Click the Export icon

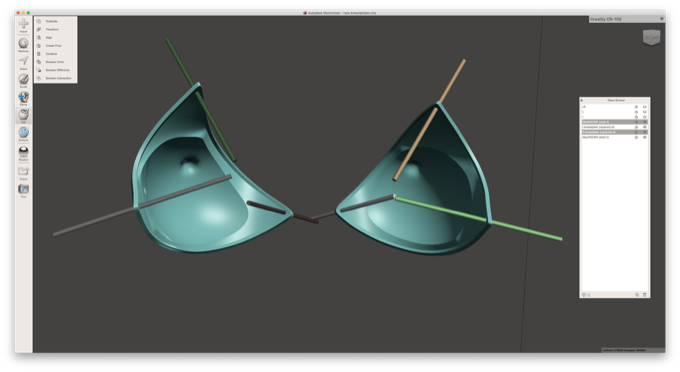point(23,172)
